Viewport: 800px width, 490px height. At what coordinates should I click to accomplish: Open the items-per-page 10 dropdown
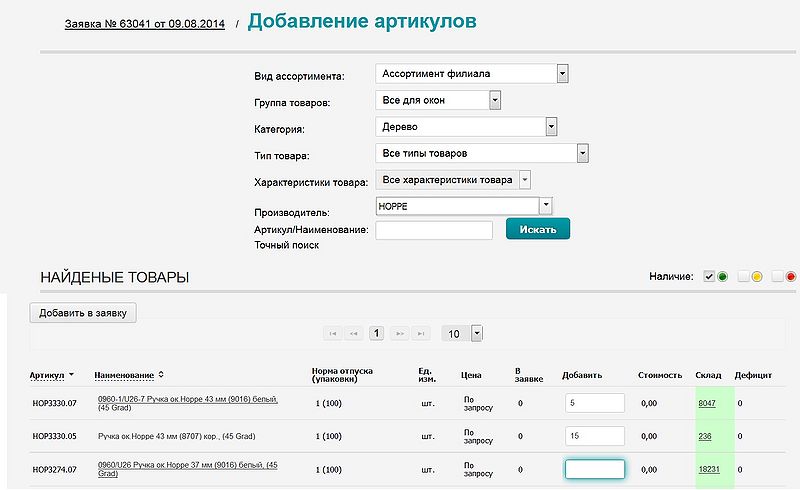pos(476,333)
